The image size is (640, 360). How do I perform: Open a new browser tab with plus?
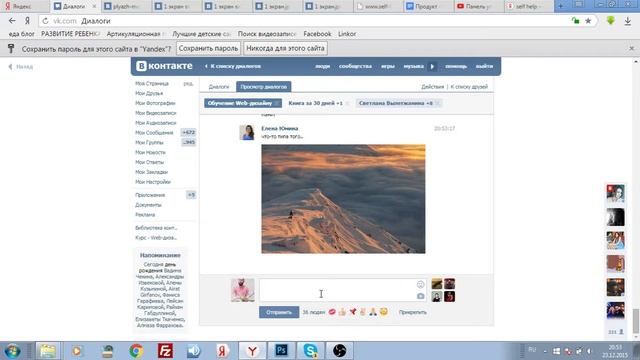coord(560,6)
